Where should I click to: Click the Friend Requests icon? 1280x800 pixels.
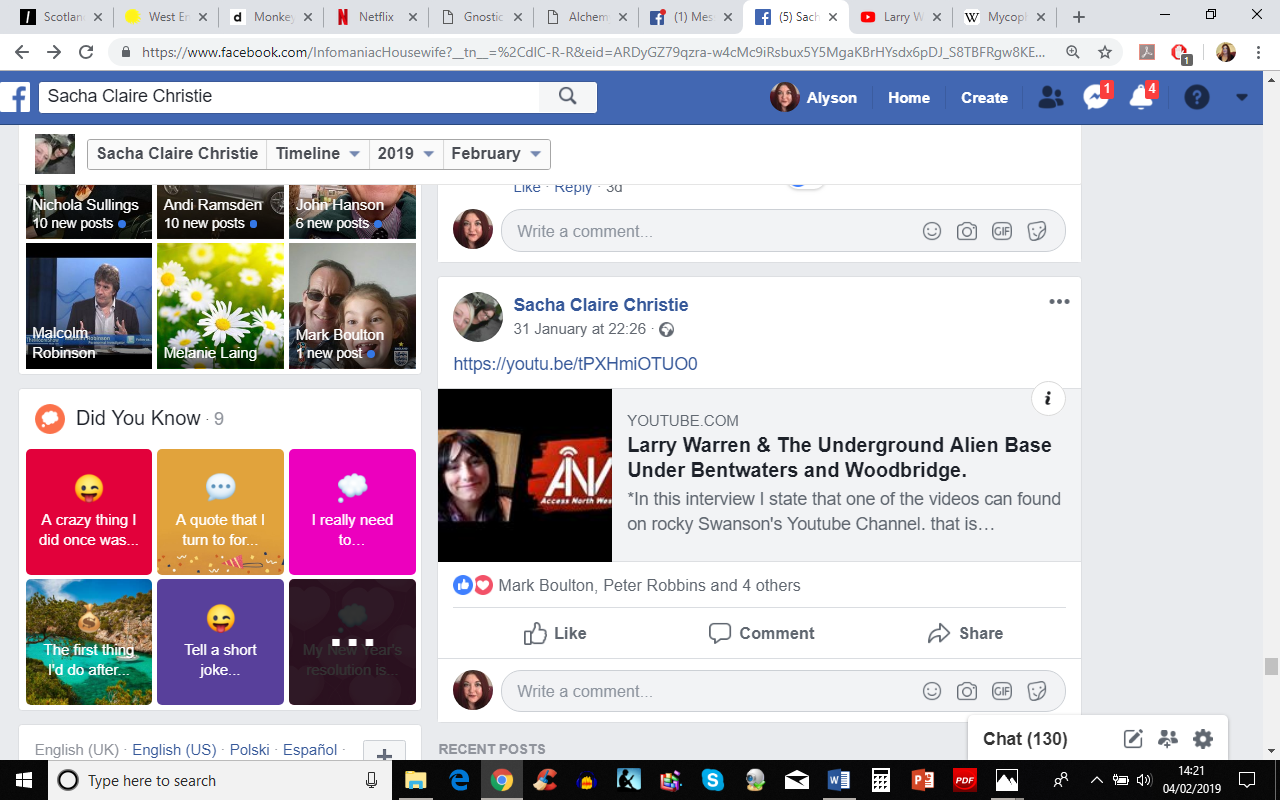coord(1050,97)
